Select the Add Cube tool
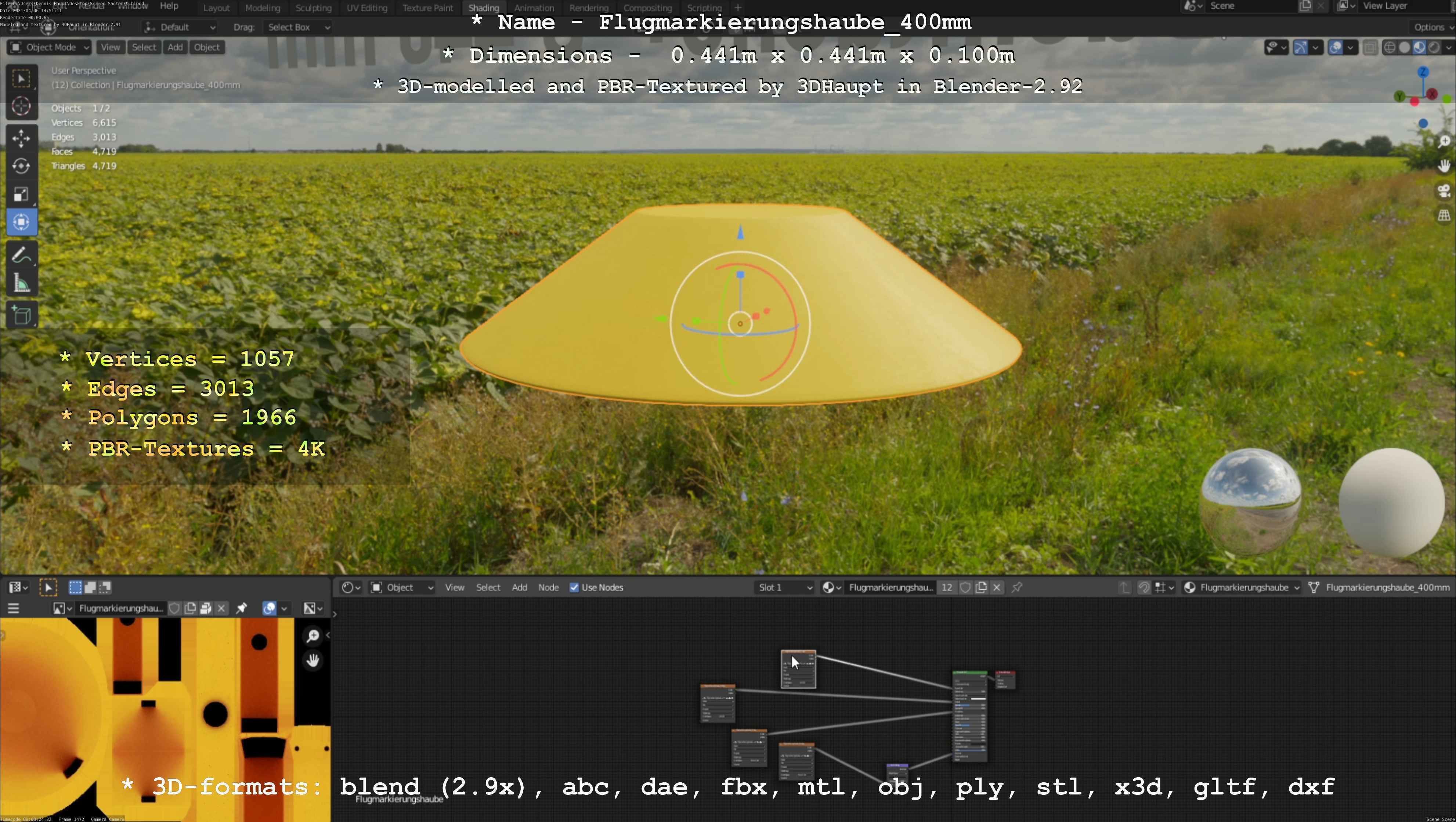The width and height of the screenshot is (1456, 822). tap(21, 315)
